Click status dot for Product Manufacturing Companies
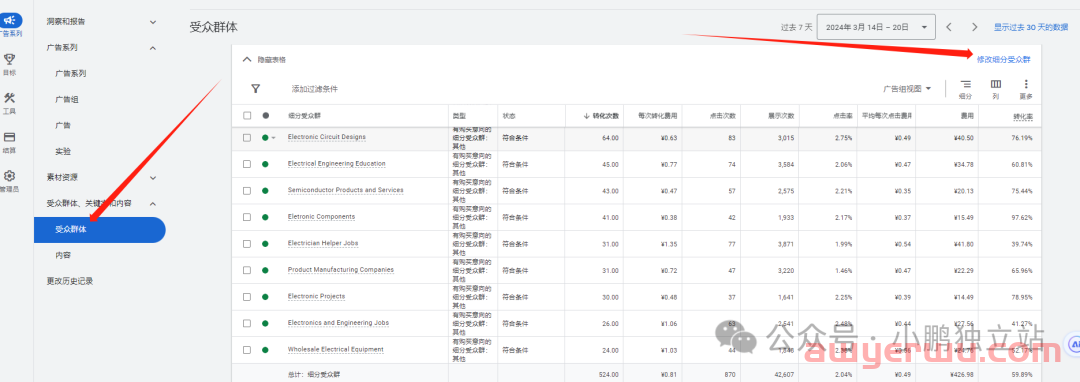This screenshot has width=1080, height=382. [265, 270]
